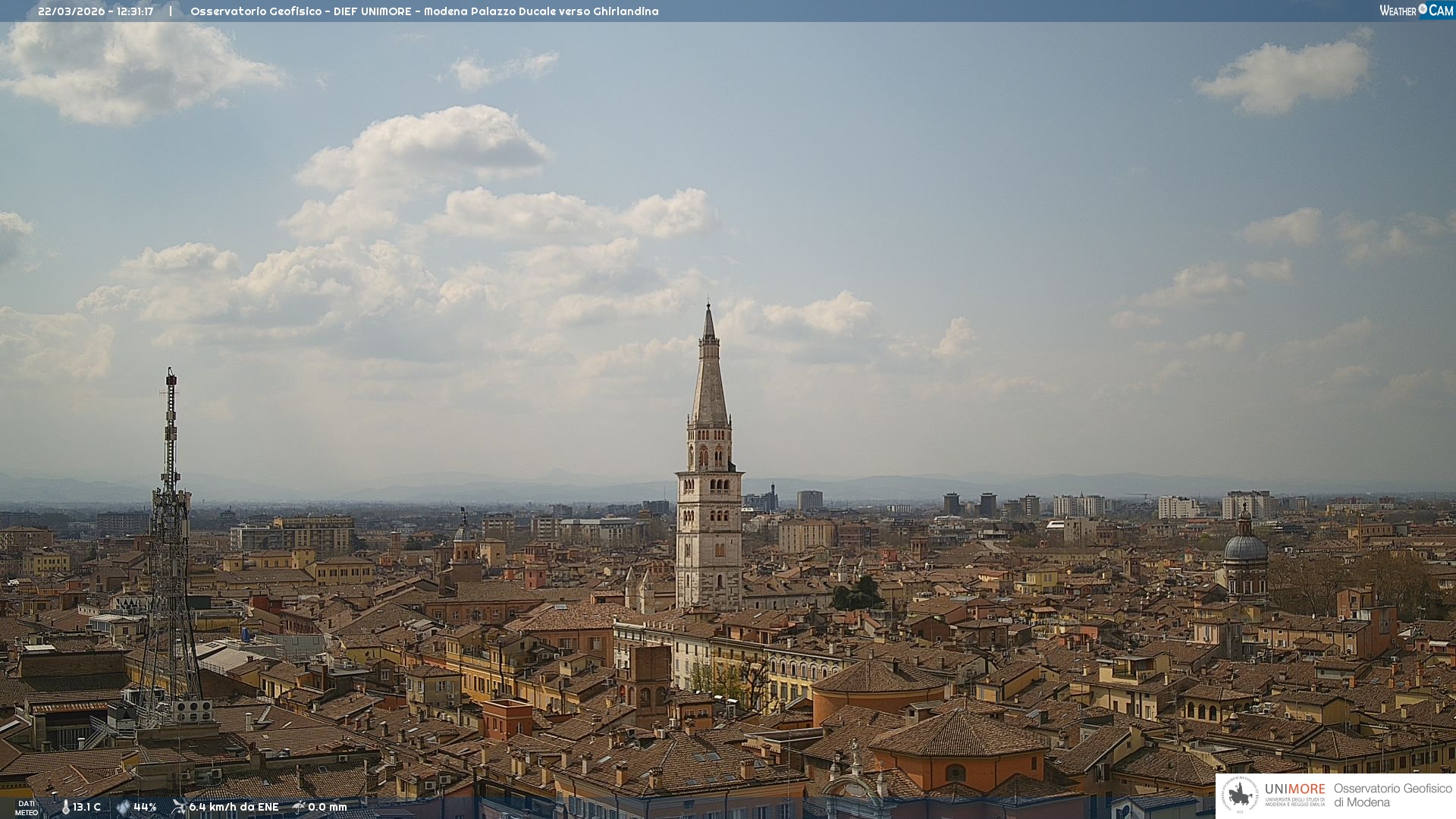Click the Ghirlandina tower spire
Image resolution: width=1456 pixels, height=819 pixels.
(709, 379)
